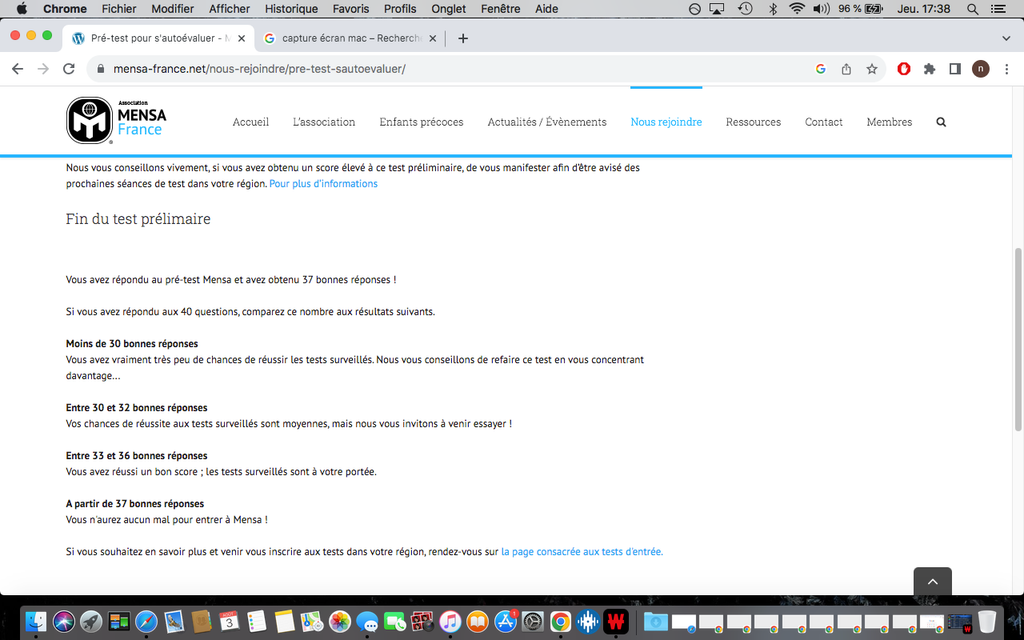Open the Chrome three-dot menu
The height and width of the screenshot is (640, 1024).
(x=1006, y=69)
